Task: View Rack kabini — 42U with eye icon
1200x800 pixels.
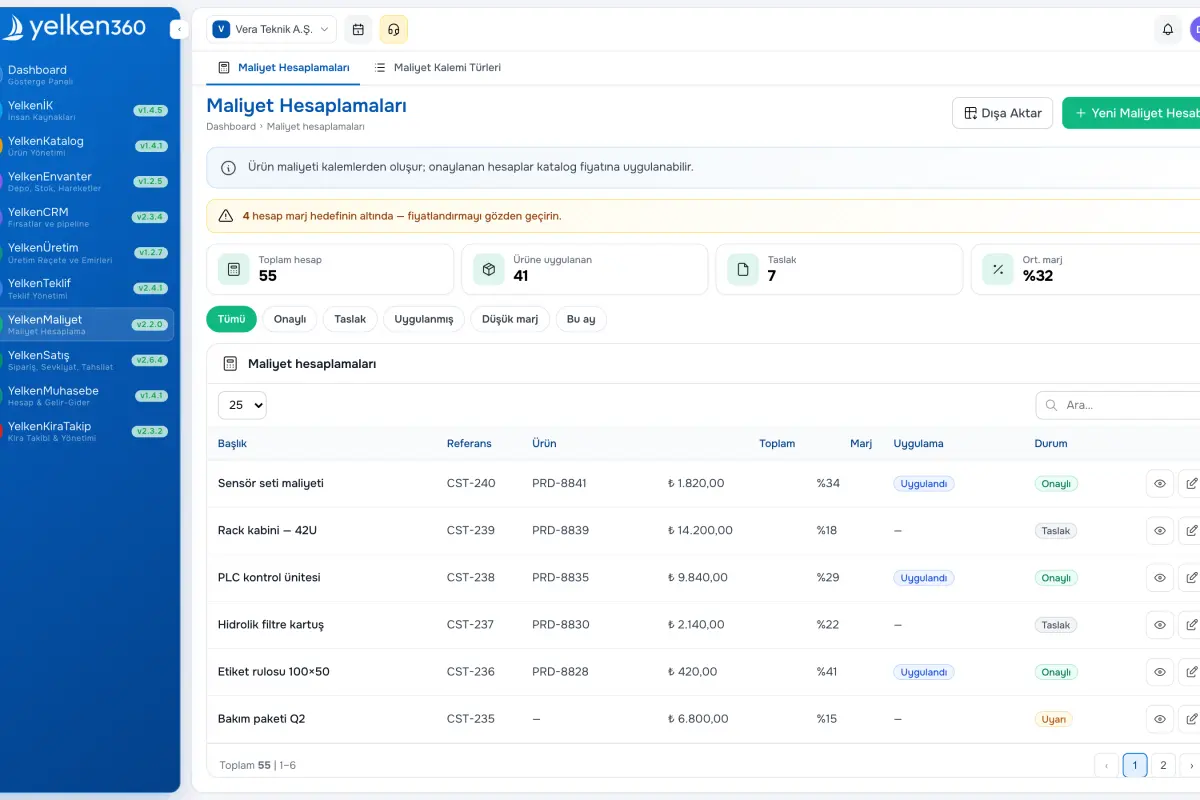Action: [x=1160, y=530]
